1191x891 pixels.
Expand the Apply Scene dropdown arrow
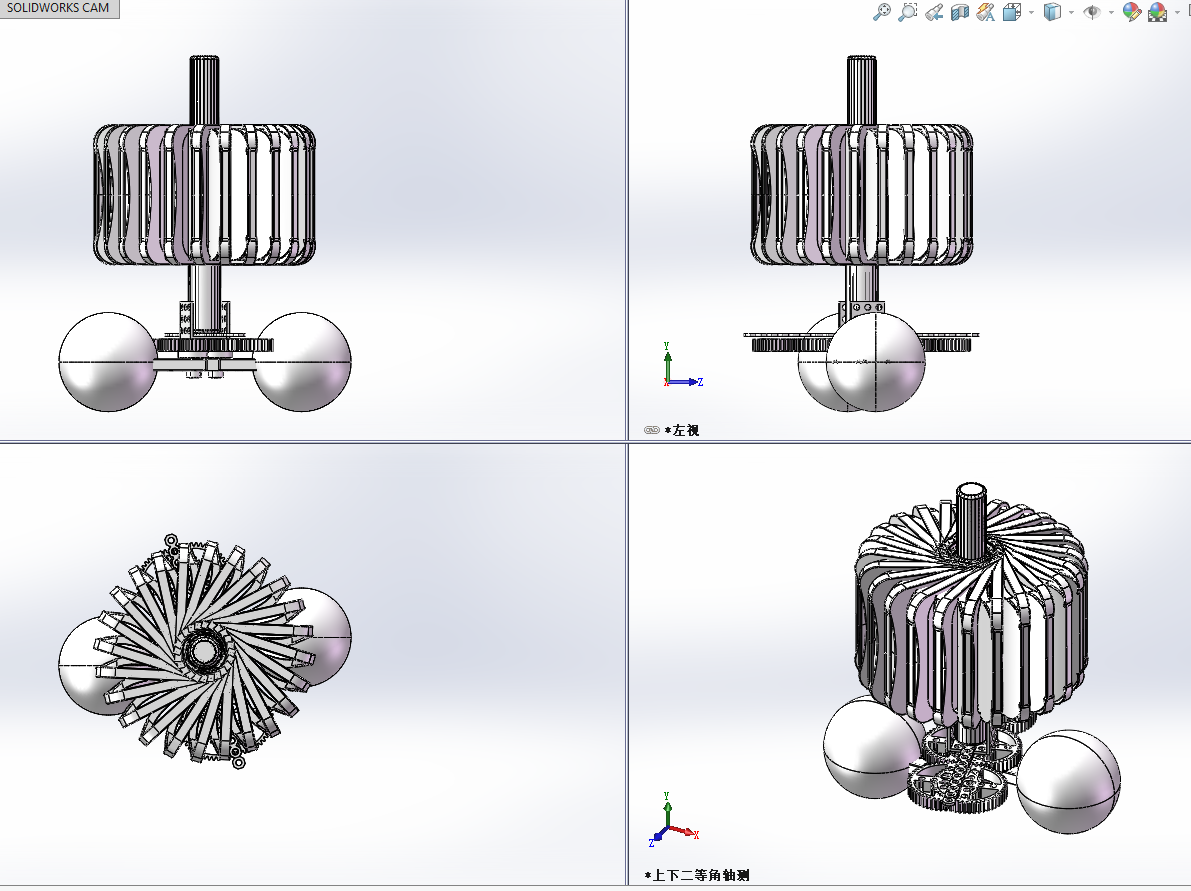(1177, 12)
